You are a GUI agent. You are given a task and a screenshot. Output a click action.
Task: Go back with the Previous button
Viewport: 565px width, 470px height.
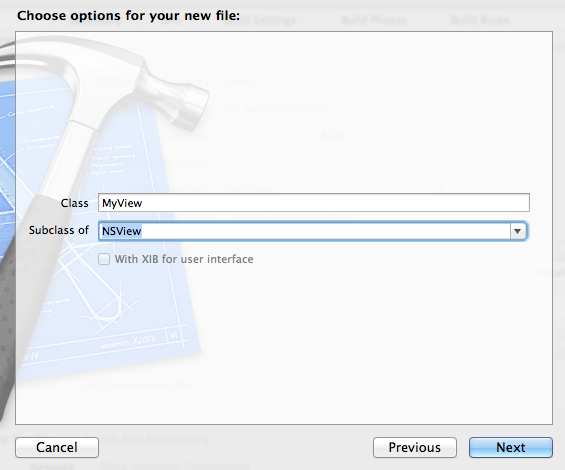point(415,447)
